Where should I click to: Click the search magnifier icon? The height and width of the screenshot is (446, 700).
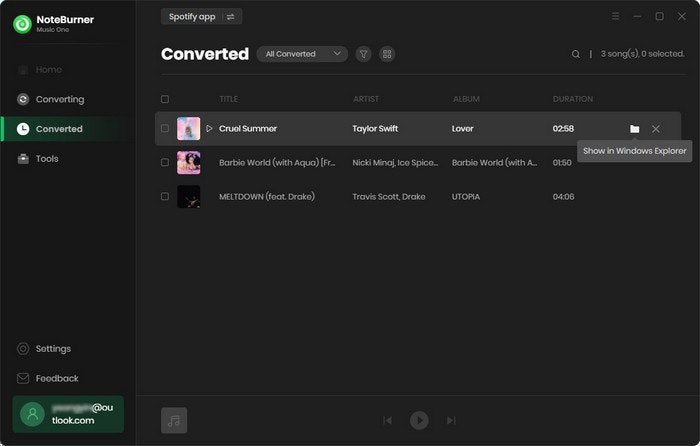pyautogui.click(x=576, y=54)
